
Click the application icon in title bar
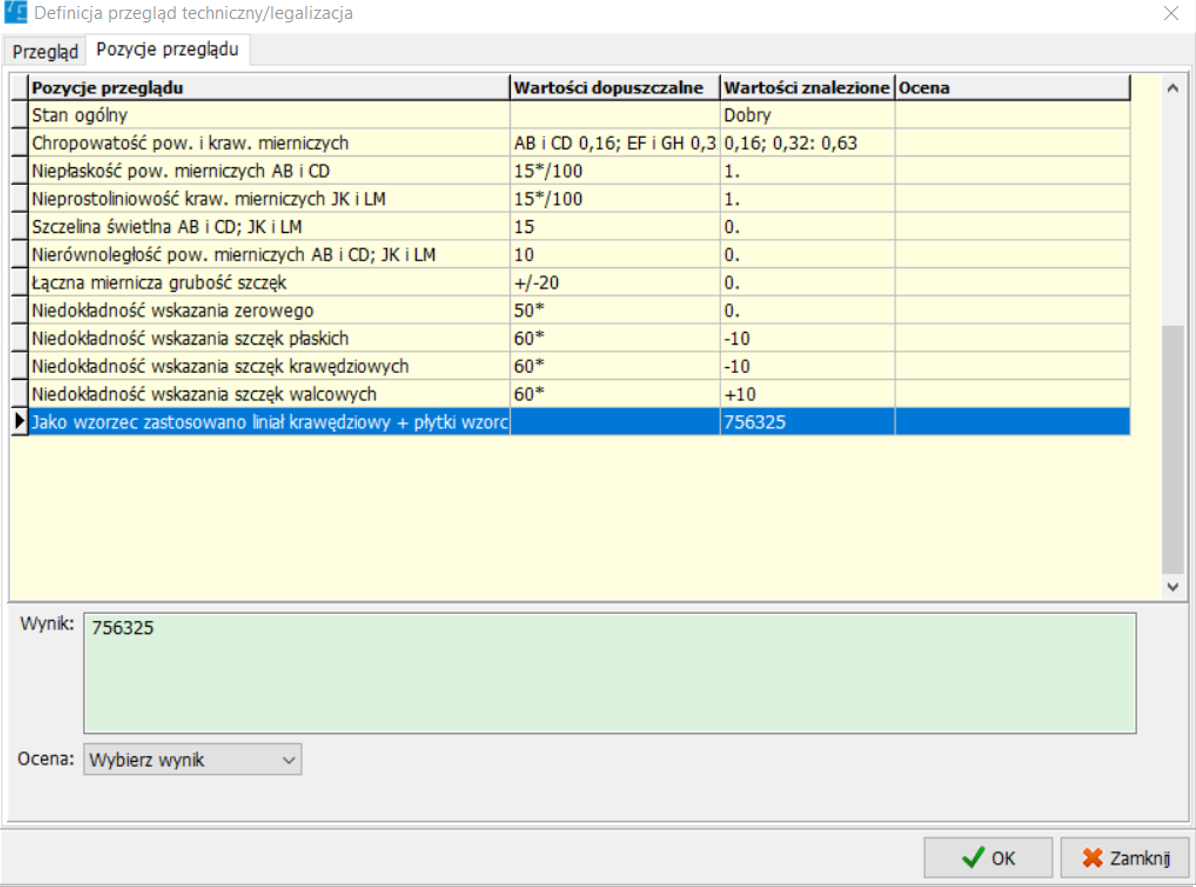pos(16,14)
